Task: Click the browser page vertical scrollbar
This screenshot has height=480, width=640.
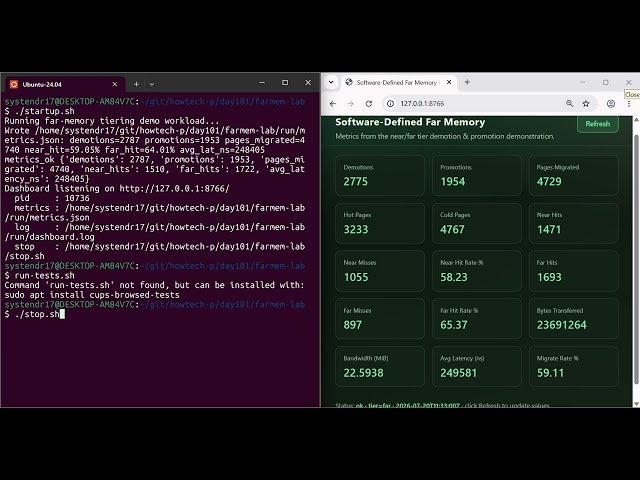Action: pyautogui.click(x=636, y=259)
